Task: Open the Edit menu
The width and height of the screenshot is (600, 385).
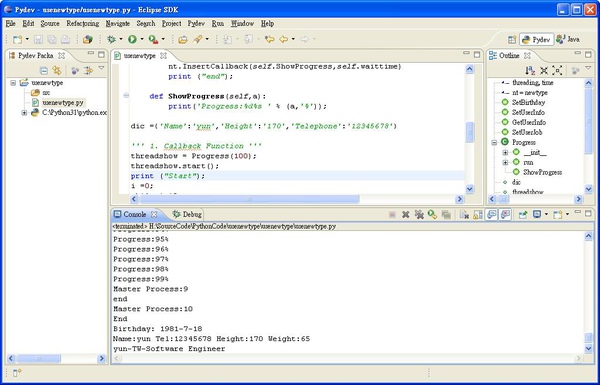Action: tap(28, 23)
